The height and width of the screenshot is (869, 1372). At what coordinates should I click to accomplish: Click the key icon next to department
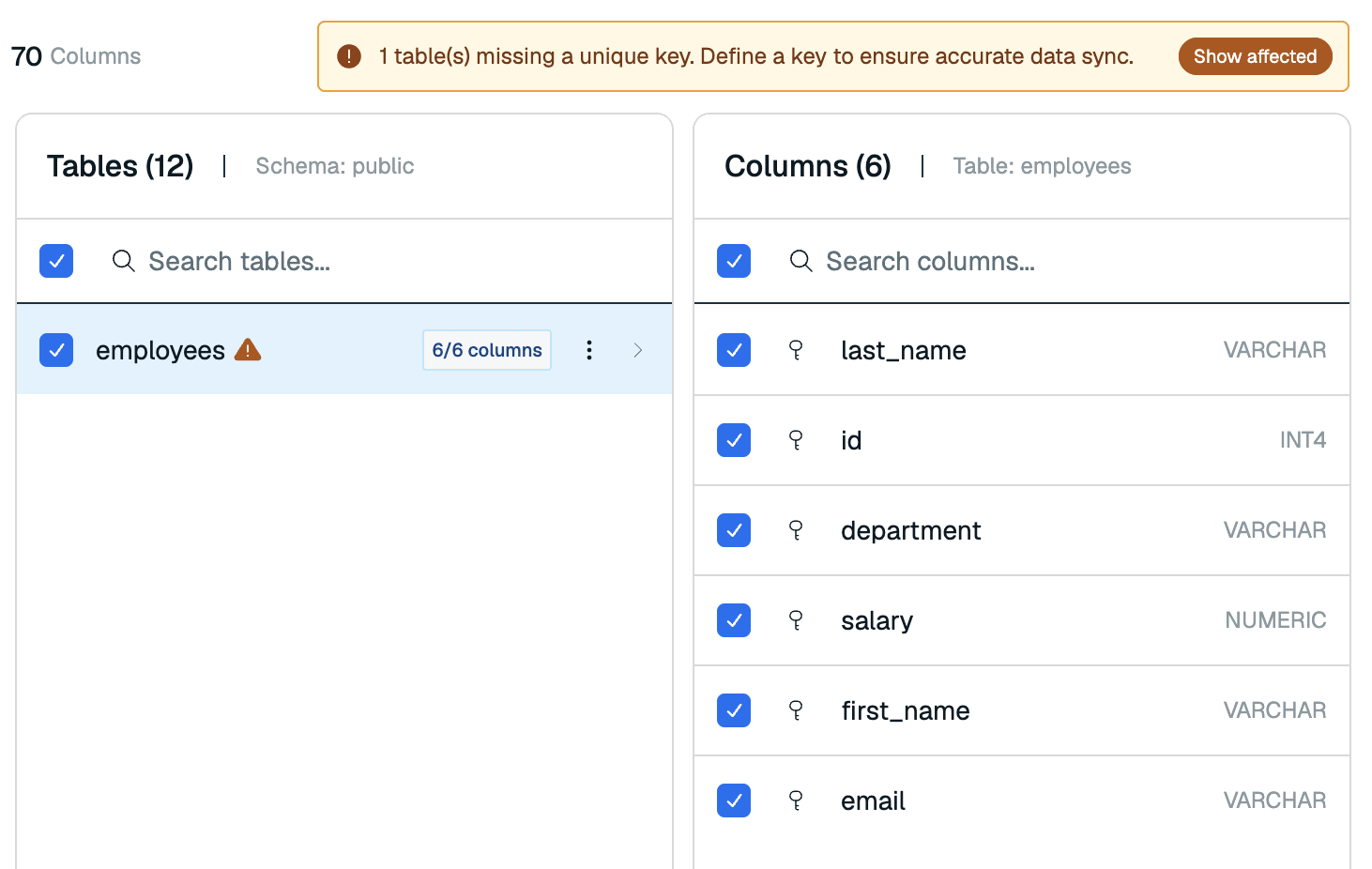(796, 530)
